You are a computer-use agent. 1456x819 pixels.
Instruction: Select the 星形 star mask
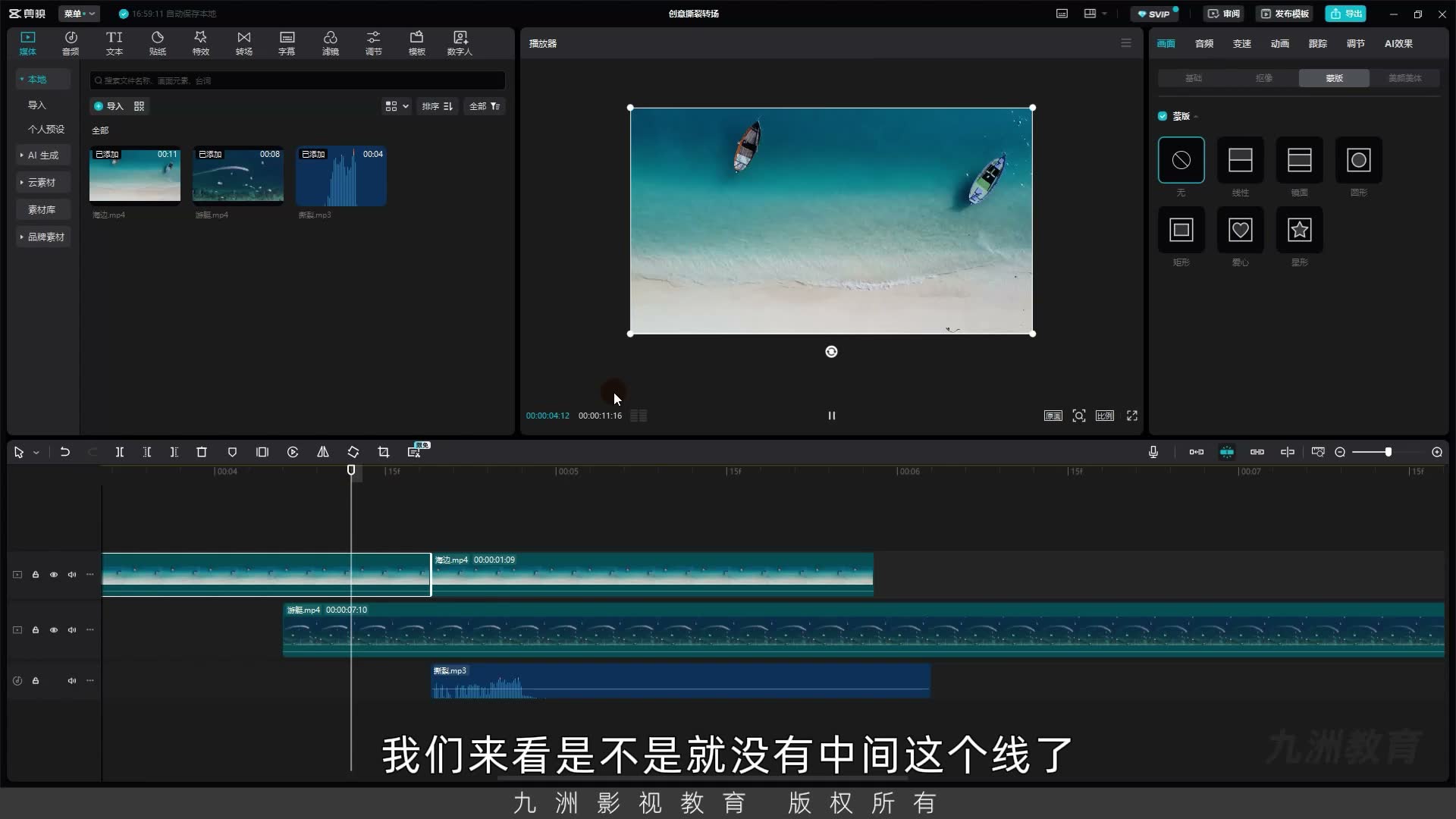1299,230
